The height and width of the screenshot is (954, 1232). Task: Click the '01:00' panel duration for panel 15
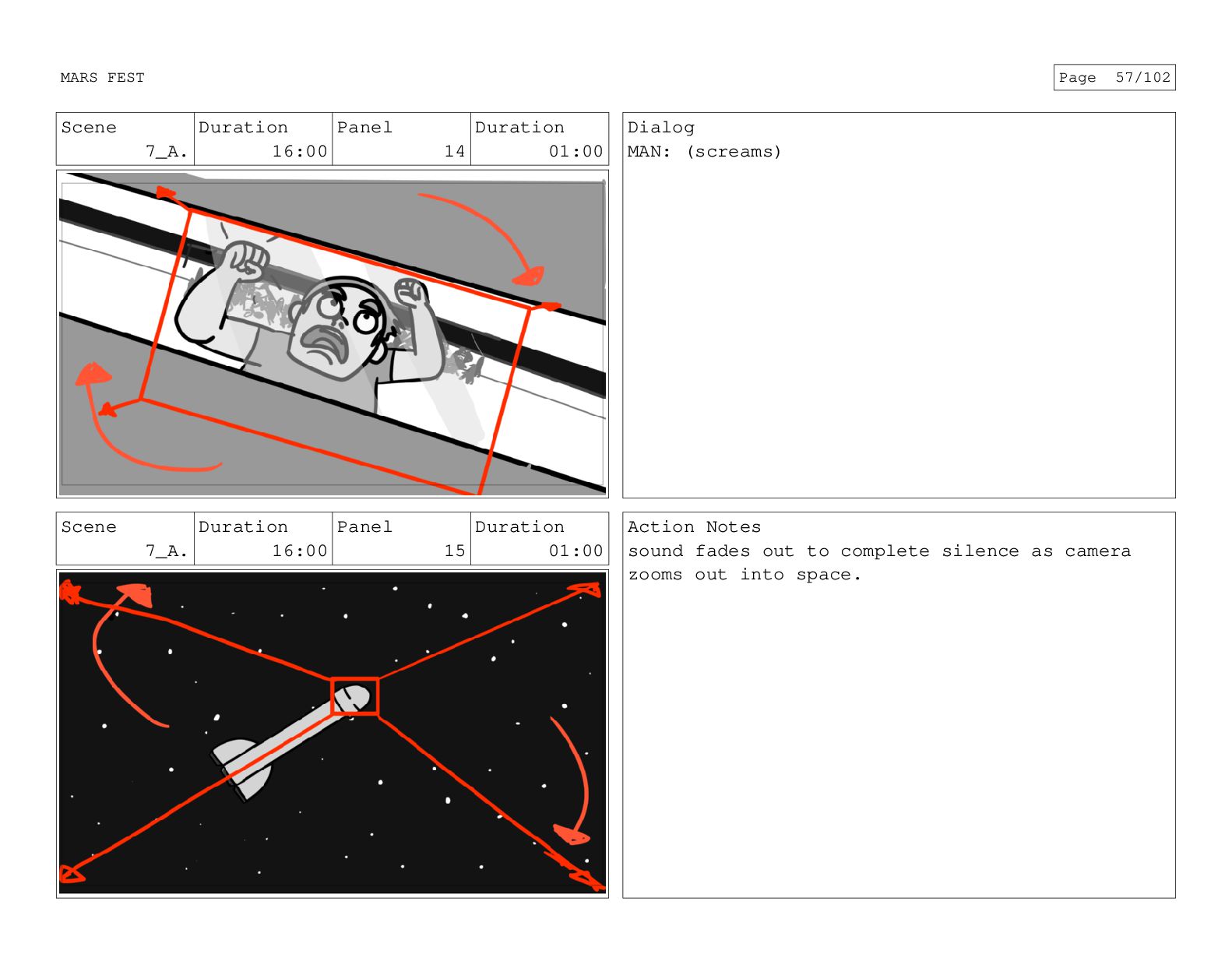pyautogui.click(x=576, y=551)
